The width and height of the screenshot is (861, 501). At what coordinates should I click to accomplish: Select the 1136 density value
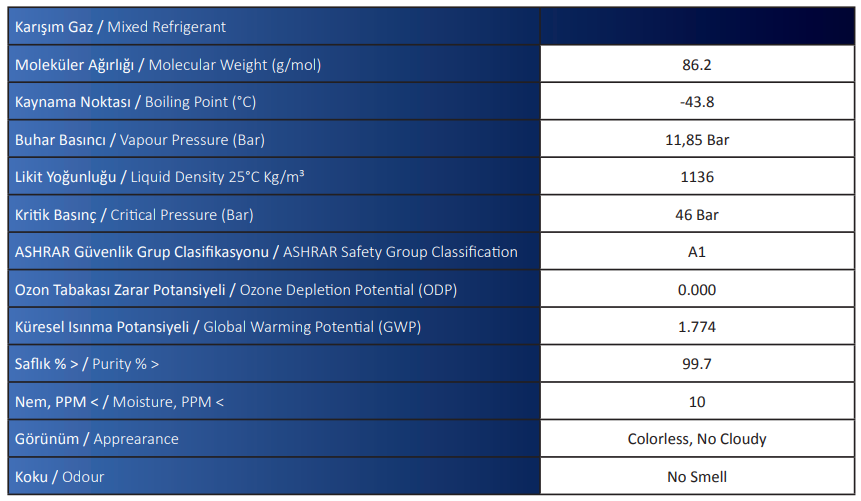click(697, 177)
